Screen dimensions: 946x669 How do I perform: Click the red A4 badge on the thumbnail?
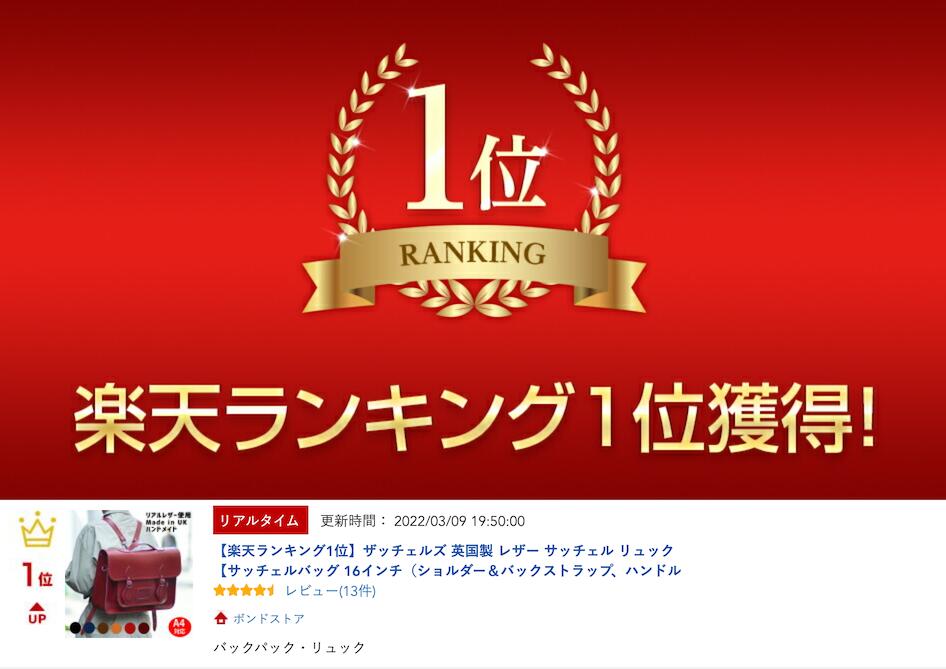coord(180,627)
